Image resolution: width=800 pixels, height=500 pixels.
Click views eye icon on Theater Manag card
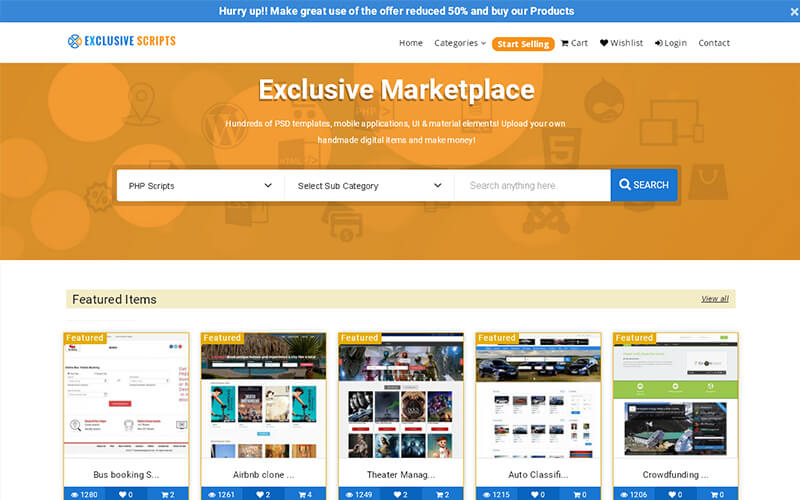[x=349, y=494]
